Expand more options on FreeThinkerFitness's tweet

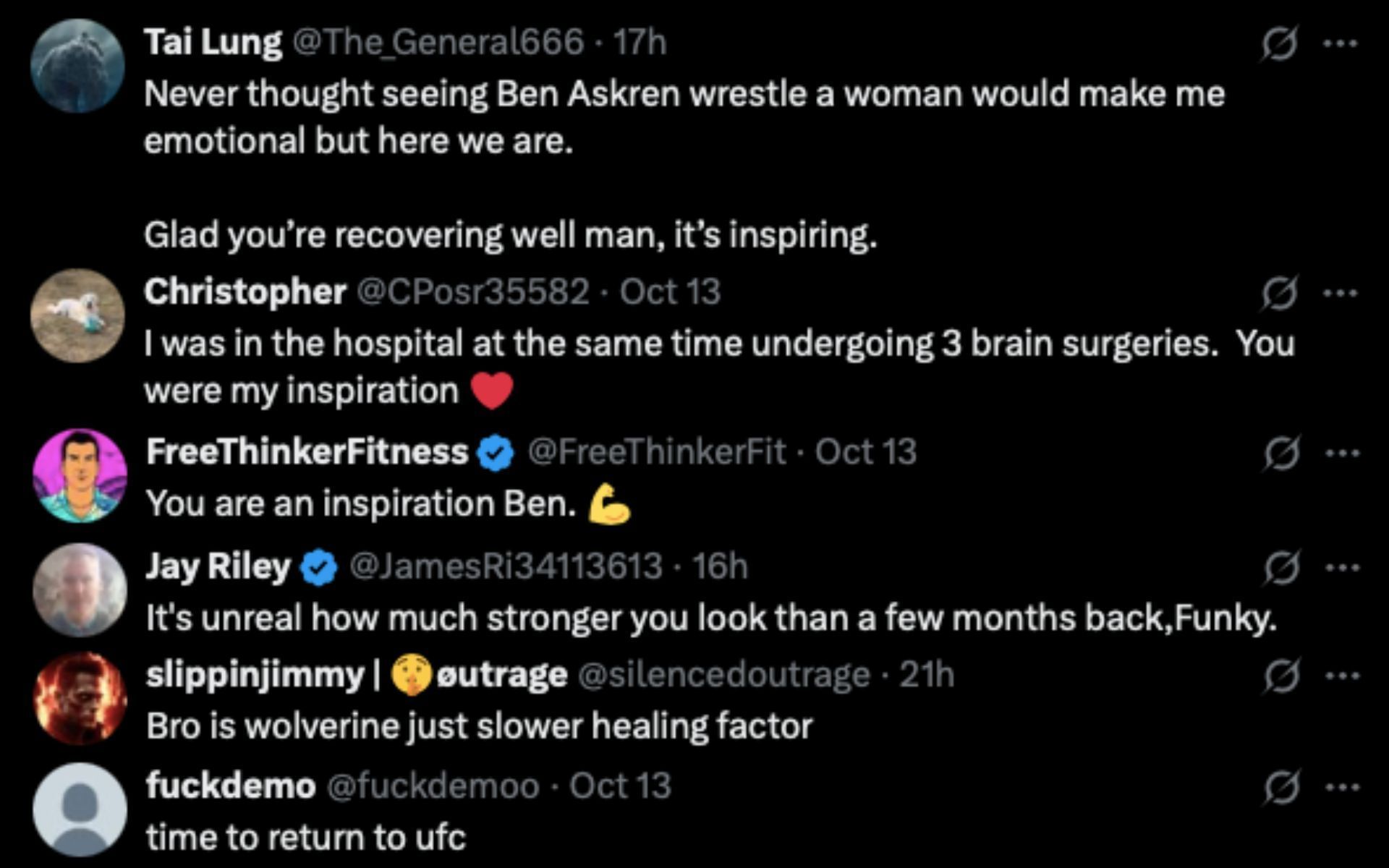(1342, 454)
